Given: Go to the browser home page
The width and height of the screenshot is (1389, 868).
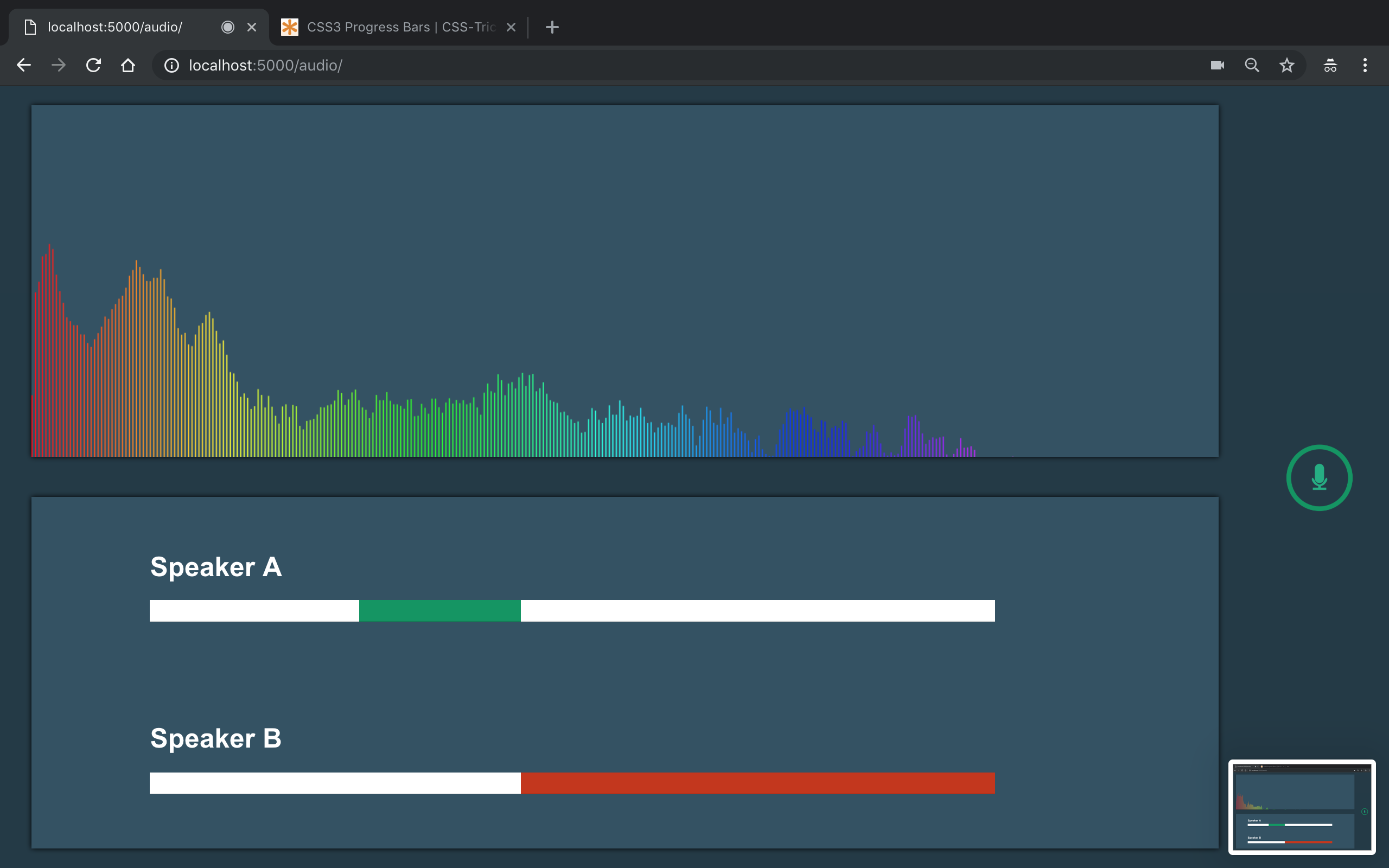Looking at the screenshot, I should click(128, 66).
